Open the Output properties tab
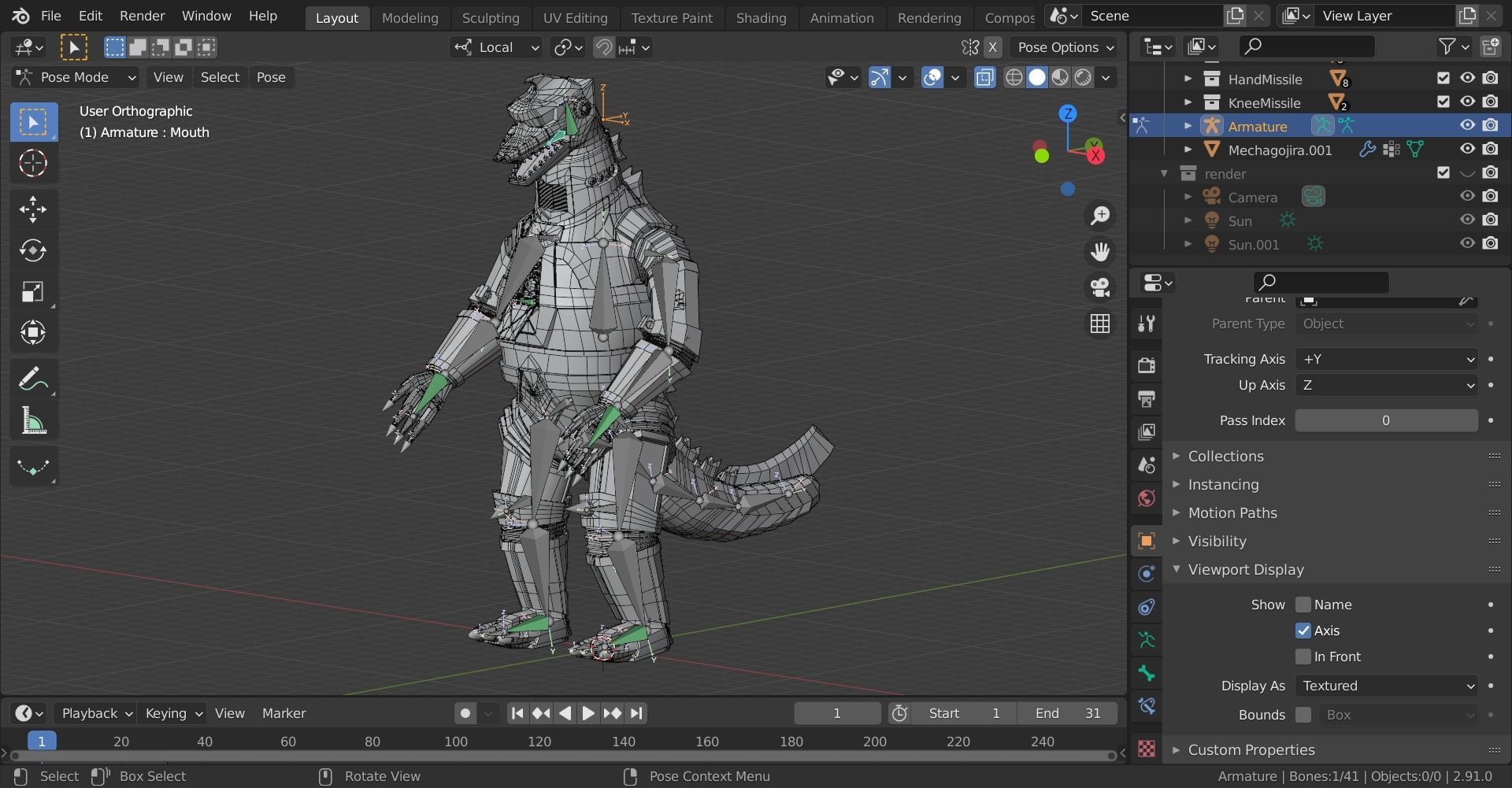The height and width of the screenshot is (788, 1512). pos(1147,398)
